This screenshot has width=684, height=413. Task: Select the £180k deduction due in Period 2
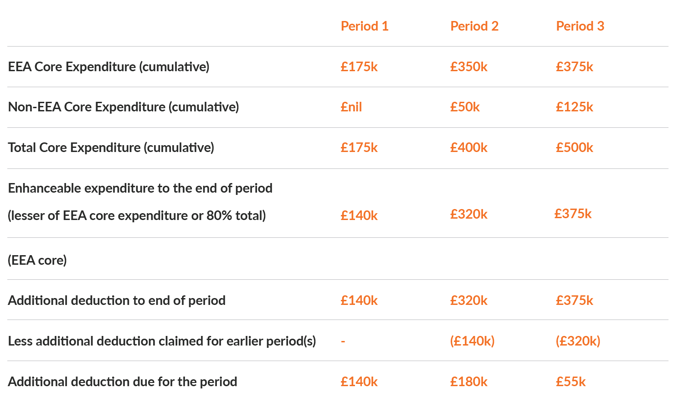469,382
